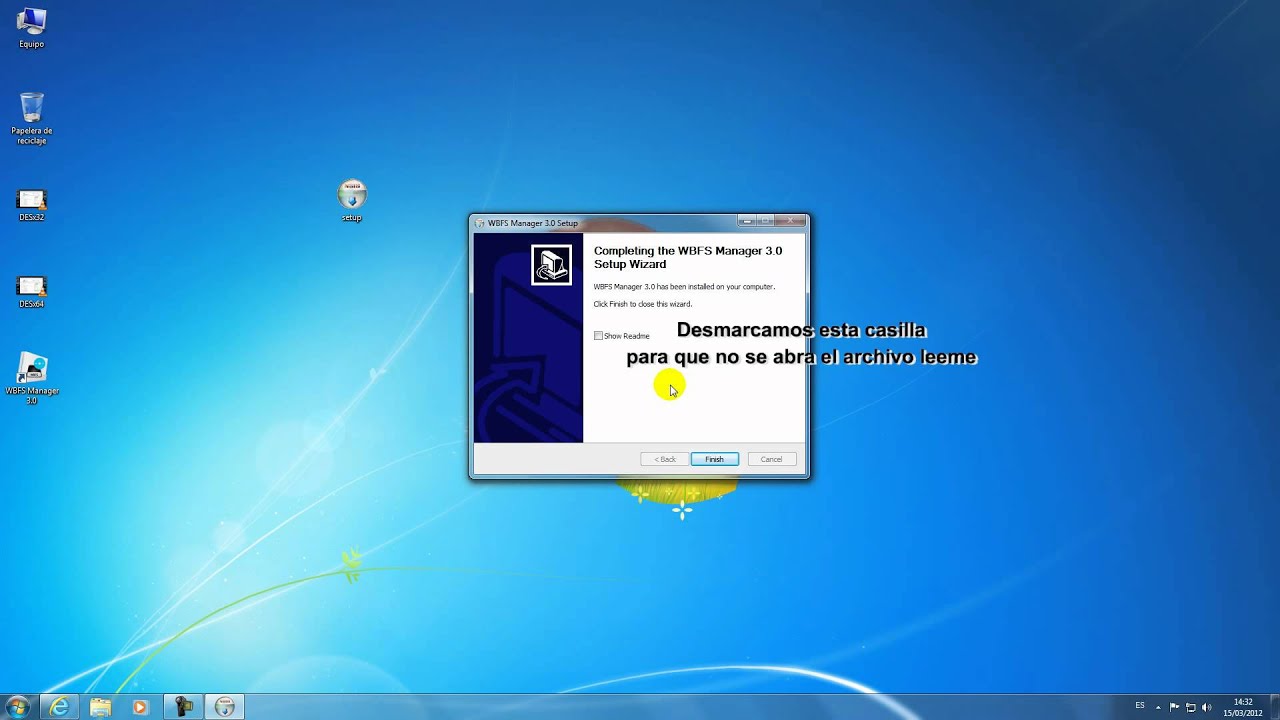Image resolution: width=1280 pixels, height=720 pixels.
Task: Show hidden system tray icons
Action: (1160, 707)
